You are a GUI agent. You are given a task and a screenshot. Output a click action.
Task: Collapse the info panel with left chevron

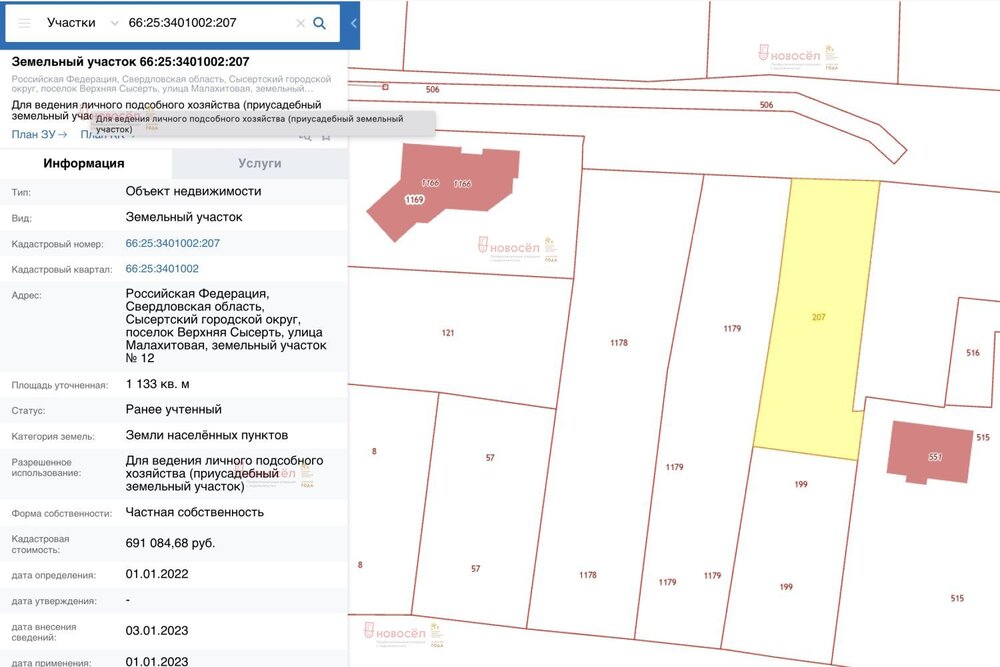click(353, 24)
